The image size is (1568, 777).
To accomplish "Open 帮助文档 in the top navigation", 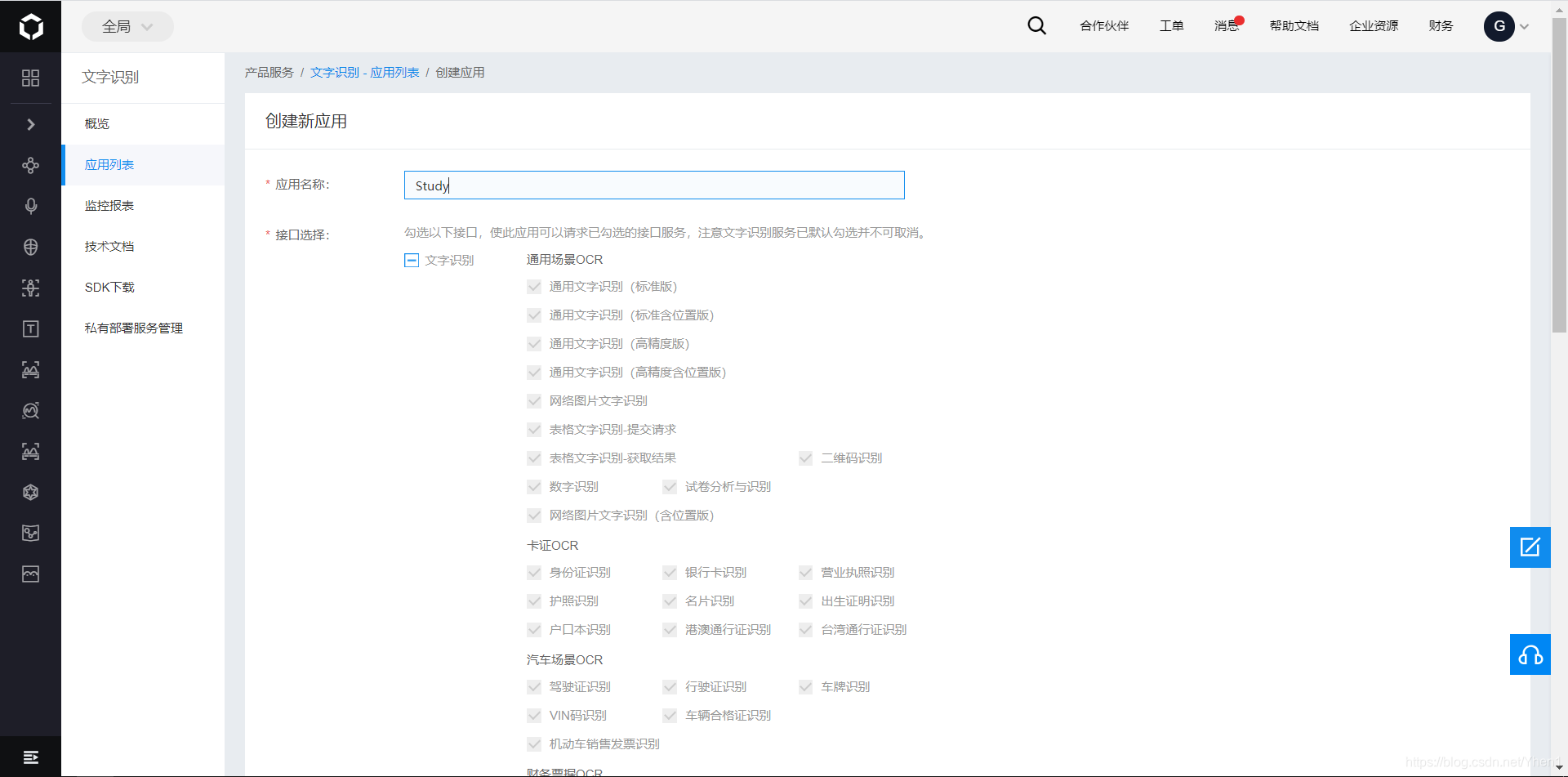I will [x=1294, y=26].
